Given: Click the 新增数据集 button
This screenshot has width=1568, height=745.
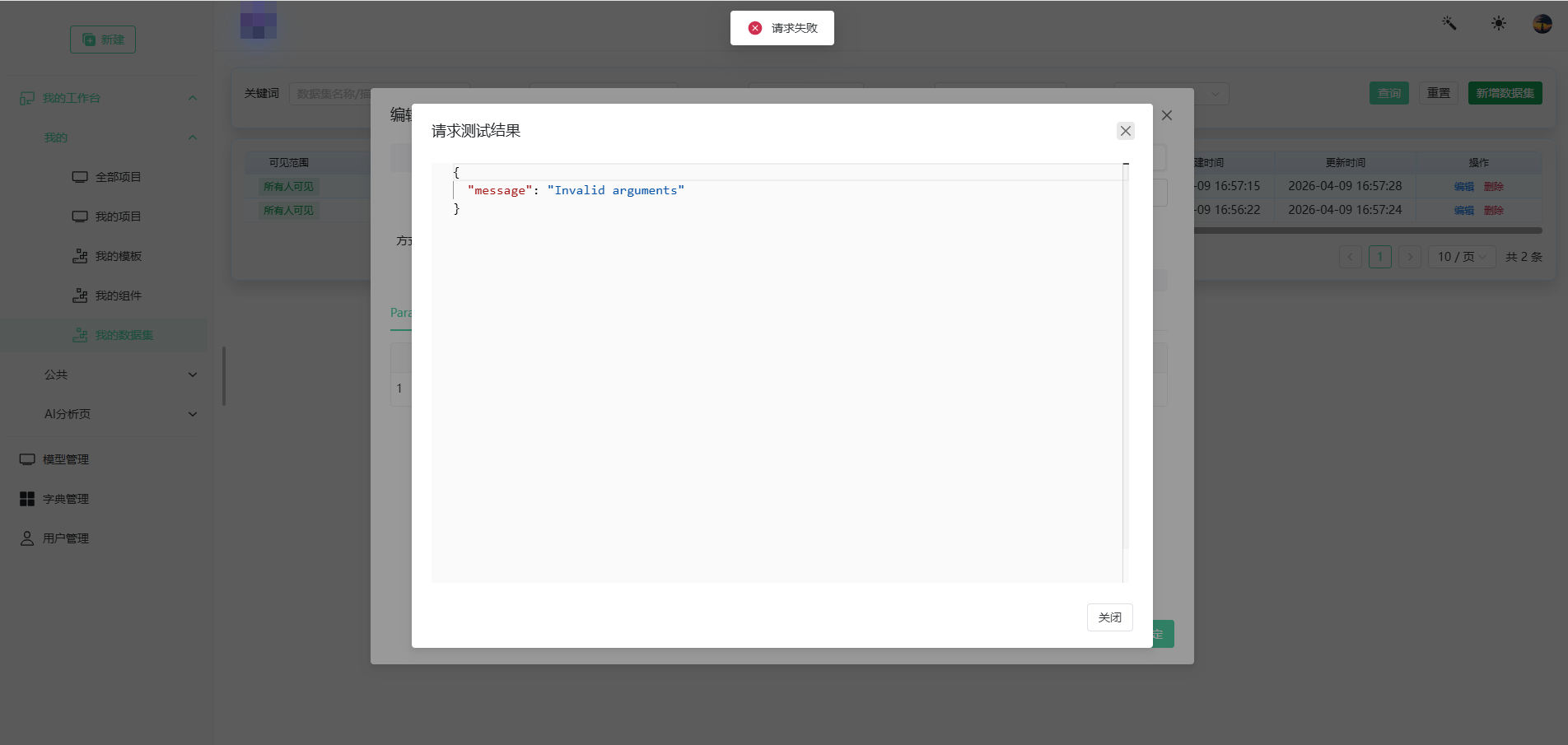Looking at the screenshot, I should (1505, 93).
